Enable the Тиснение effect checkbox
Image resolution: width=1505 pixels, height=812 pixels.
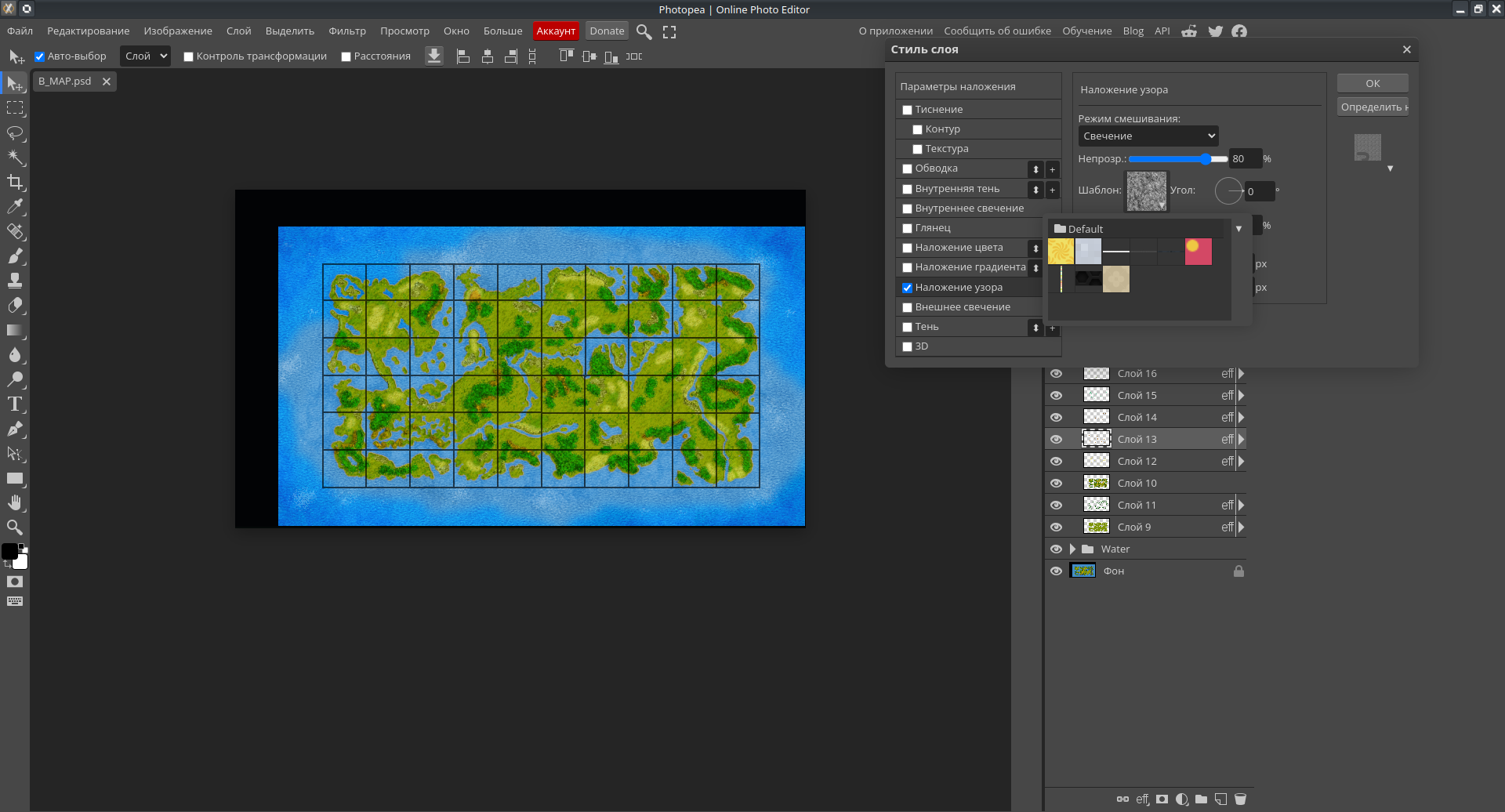(907, 110)
